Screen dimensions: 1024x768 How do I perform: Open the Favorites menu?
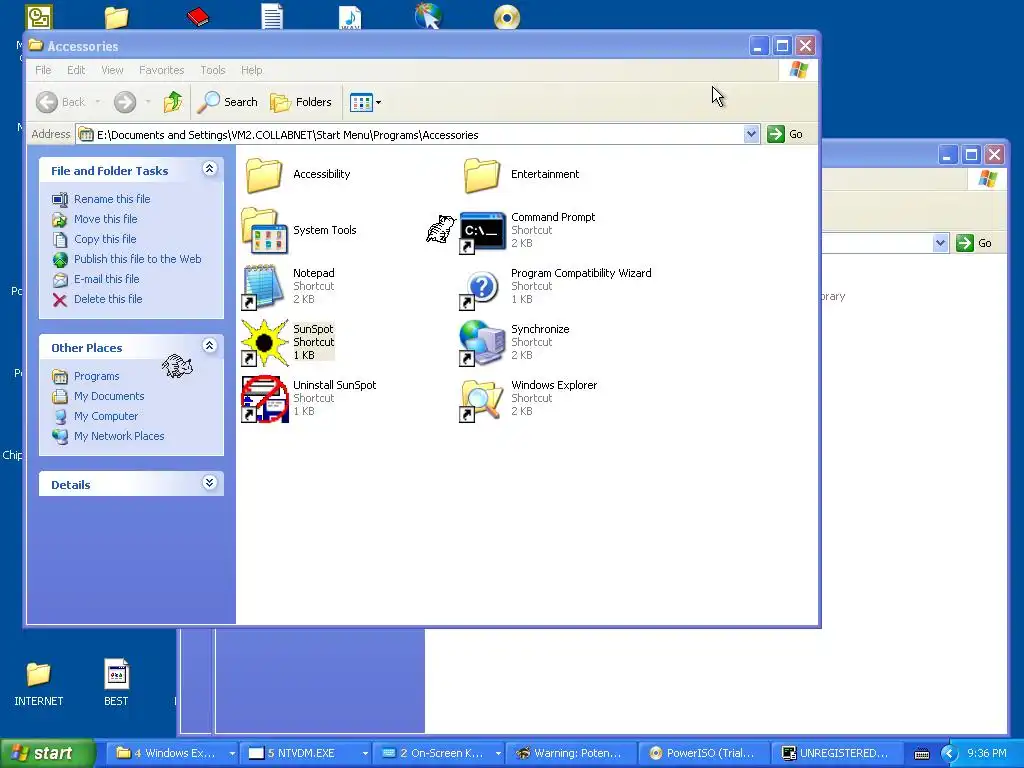click(x=161, y=70)
